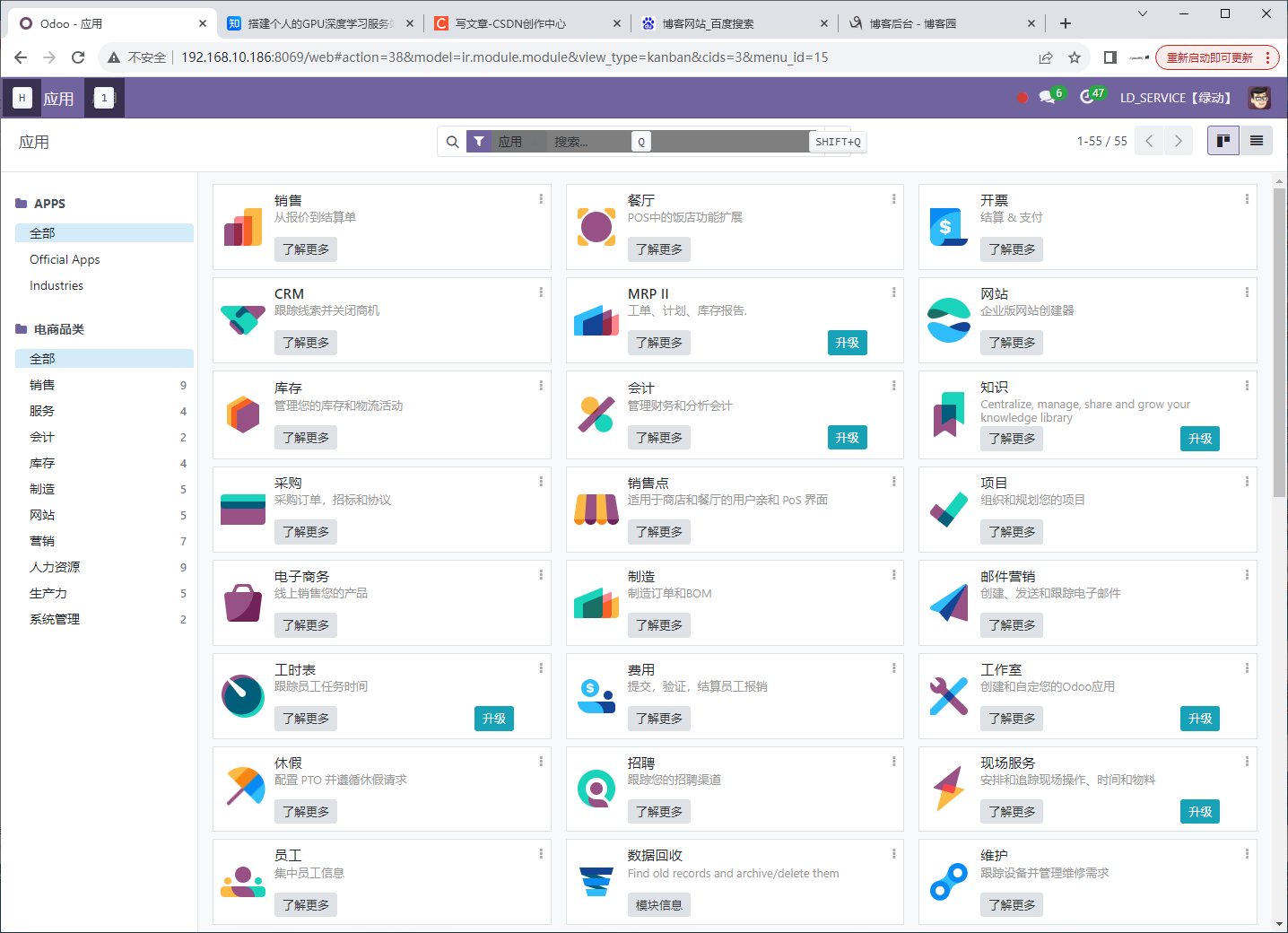This screenshot has height=933, width=1288.
Task: Select 生产力 category in sidebar
Action: coord(104,593)
